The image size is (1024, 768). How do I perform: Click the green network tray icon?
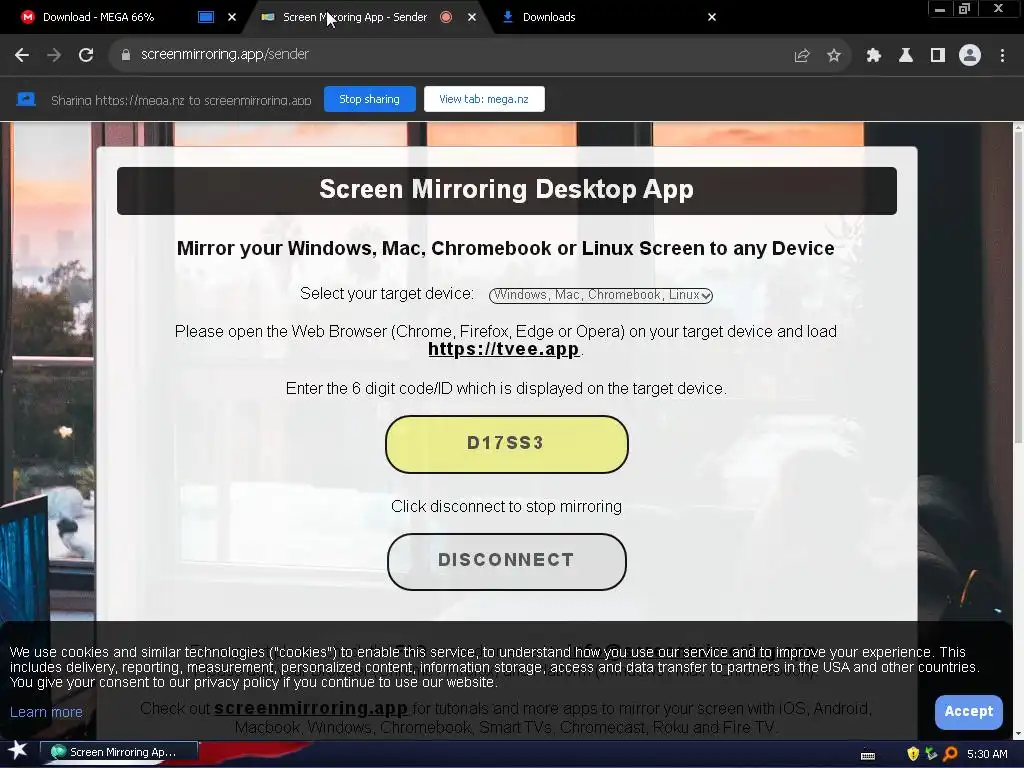coord(932,754)
